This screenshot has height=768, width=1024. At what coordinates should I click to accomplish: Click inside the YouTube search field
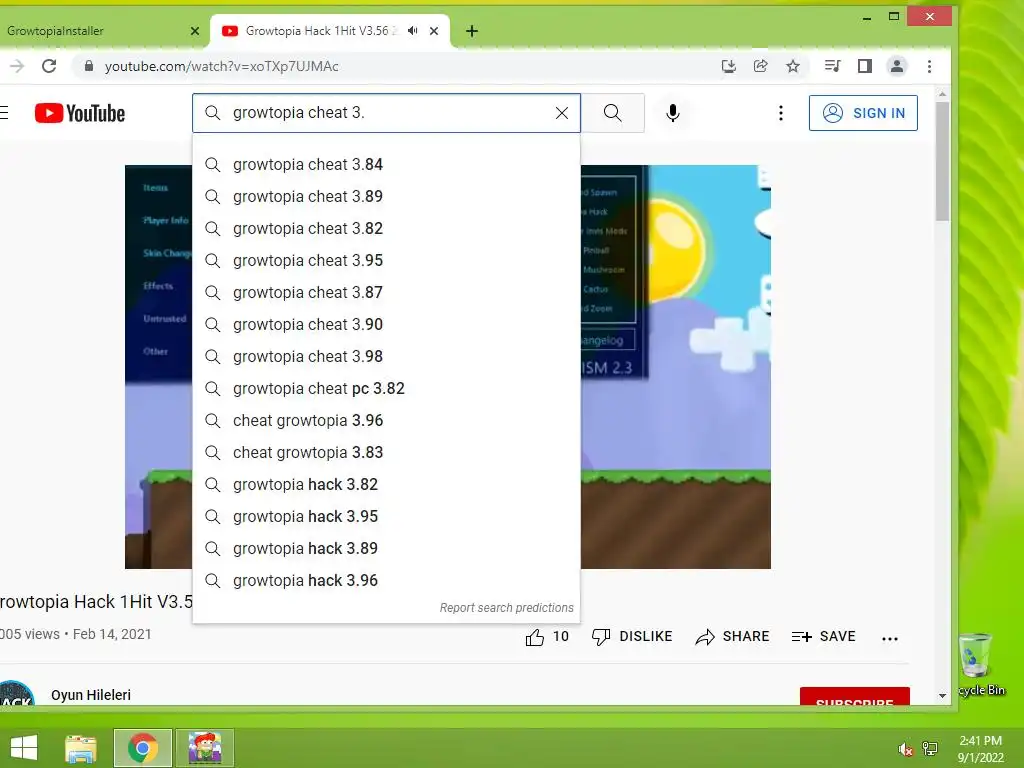pyautogui.click(x=385, y=113)
